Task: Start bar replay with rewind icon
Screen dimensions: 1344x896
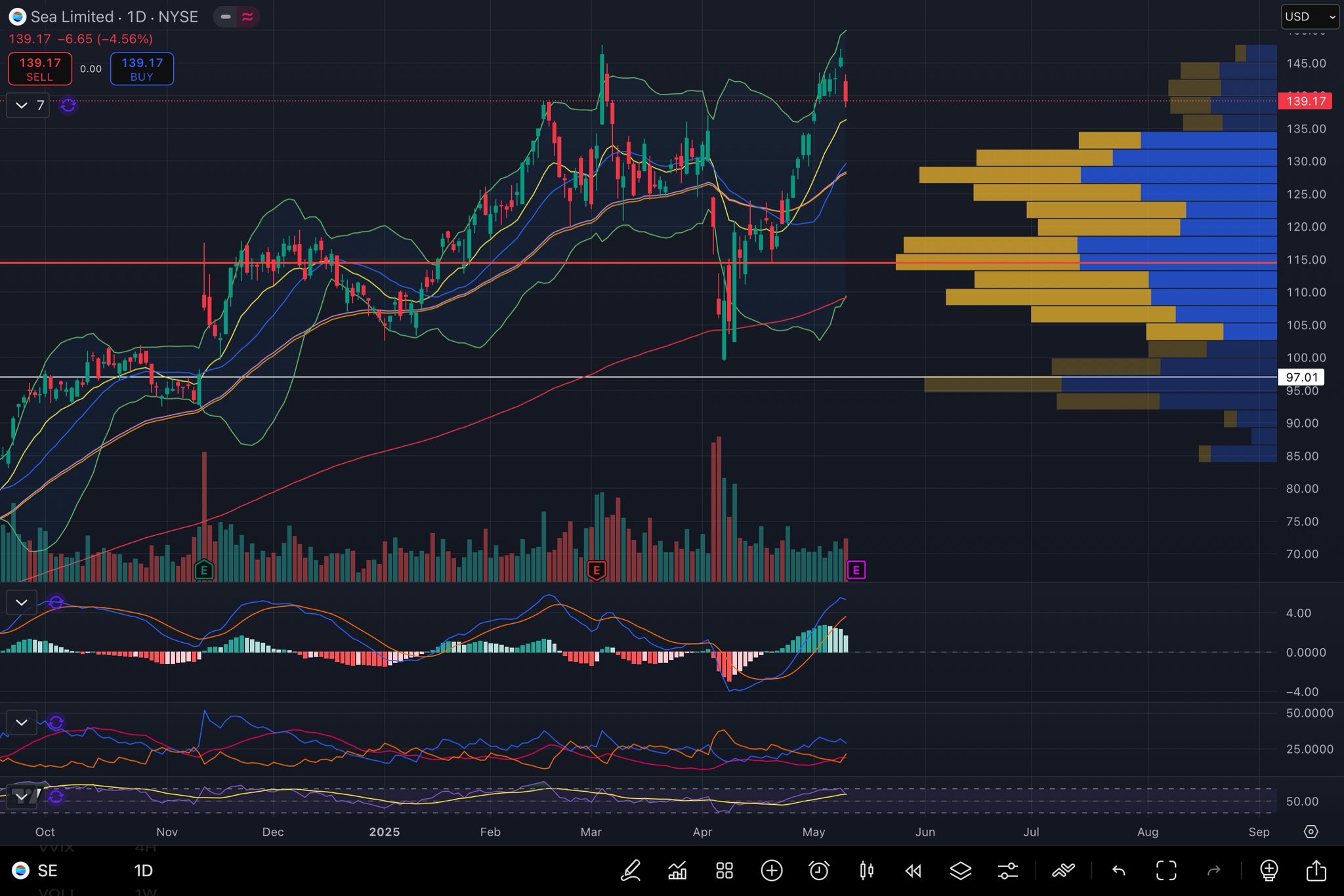Action: 913,870
